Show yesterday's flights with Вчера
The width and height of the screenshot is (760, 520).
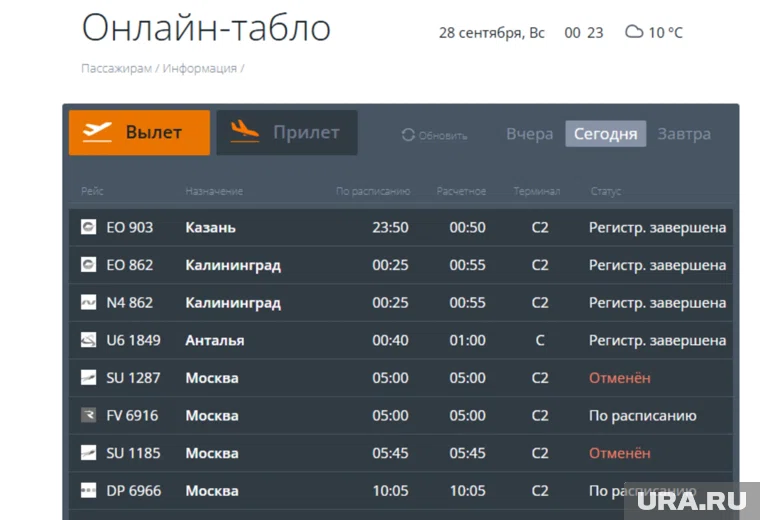coord(529,134)
